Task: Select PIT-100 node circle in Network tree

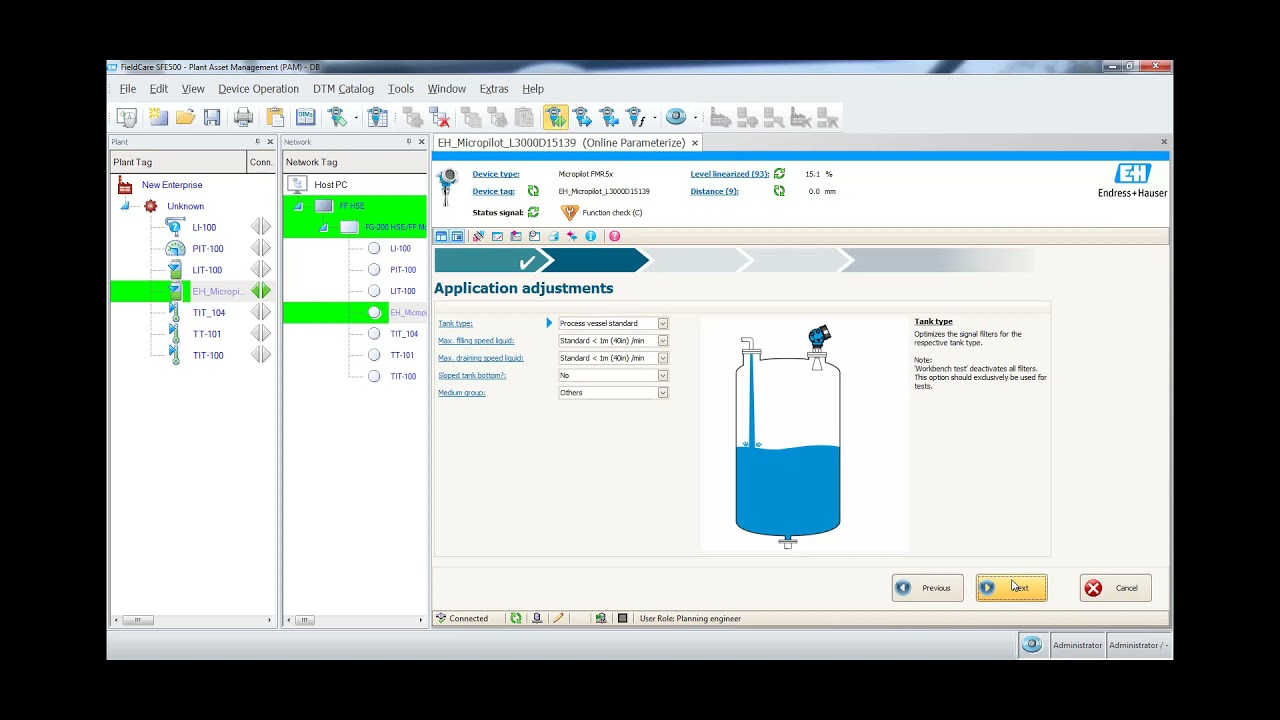Action: pyautogui.click(x=374, y=269)
